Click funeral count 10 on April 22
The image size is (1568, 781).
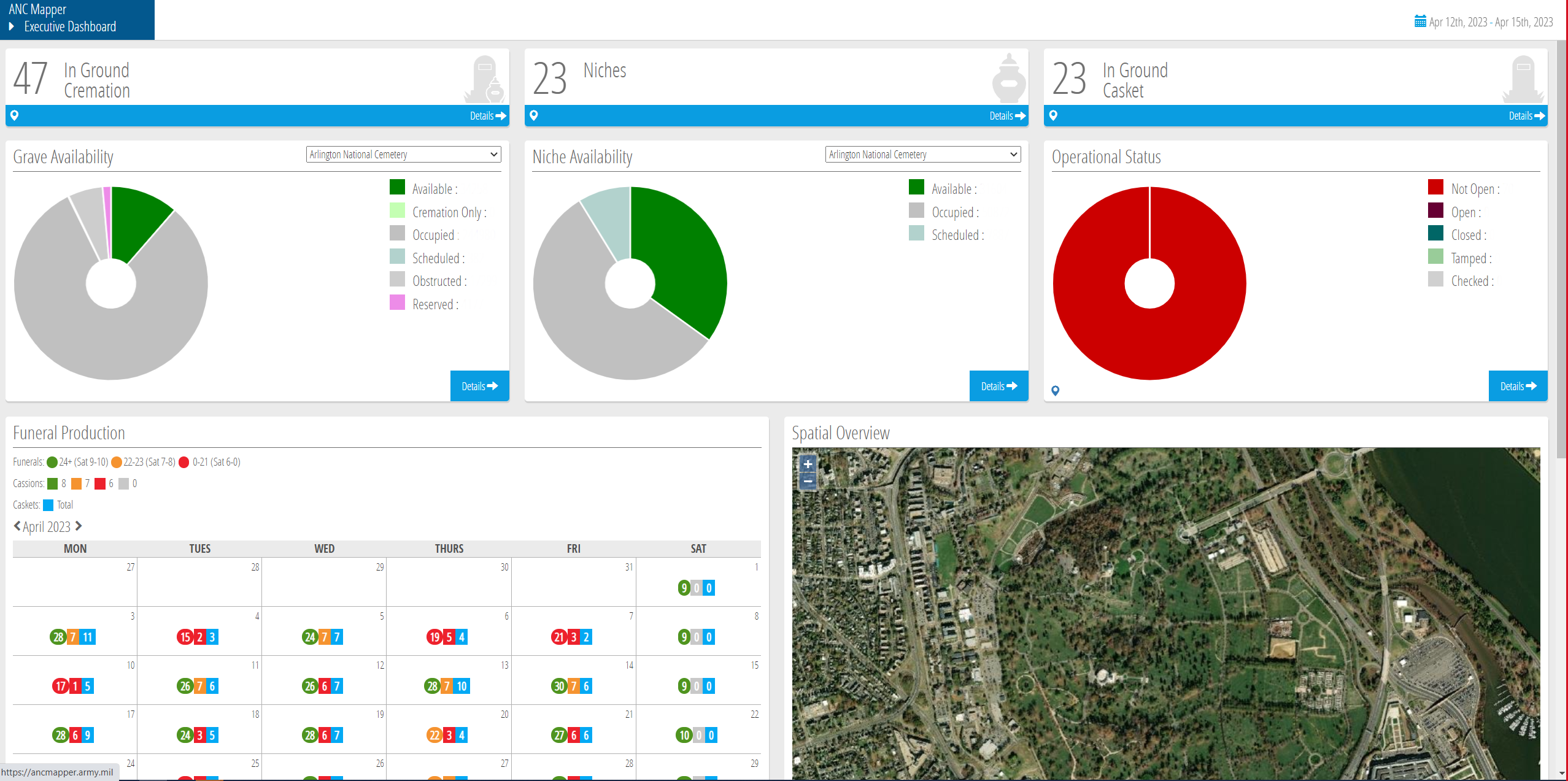click(x=684, y=735)
